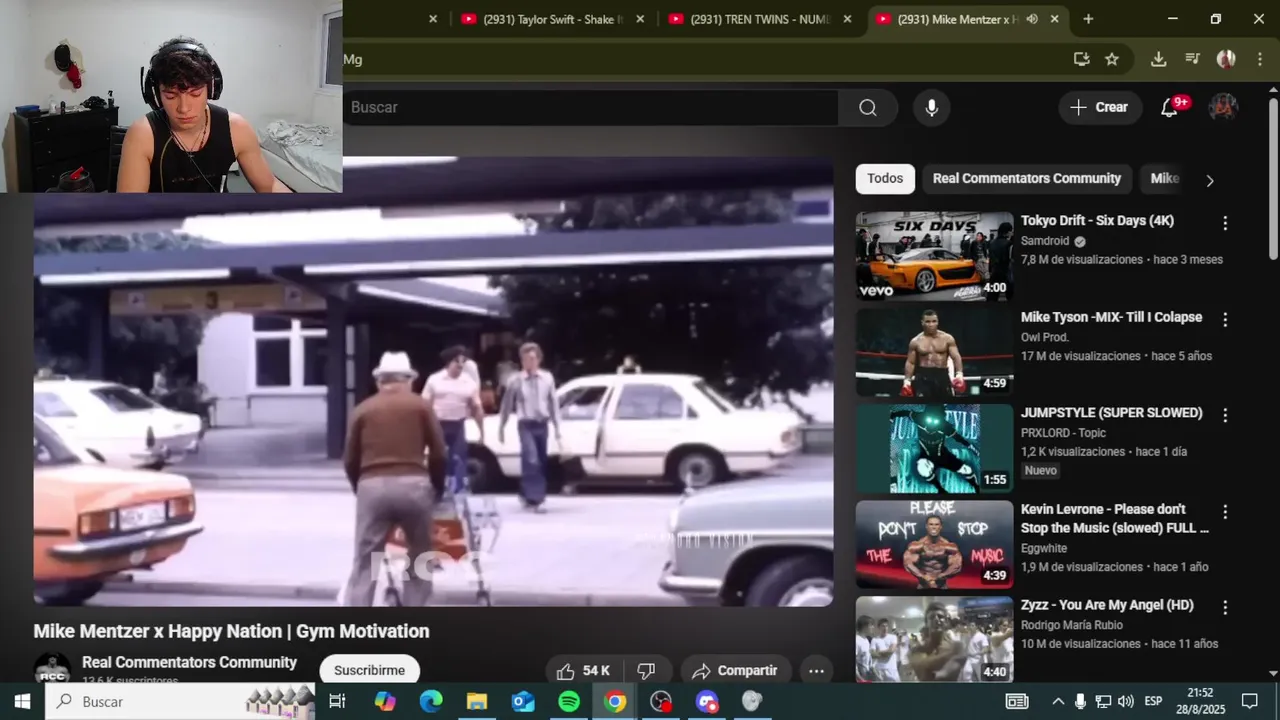The image size is (1280, 720).
Task: Click the Crear button
Action: coord(1100,107)
